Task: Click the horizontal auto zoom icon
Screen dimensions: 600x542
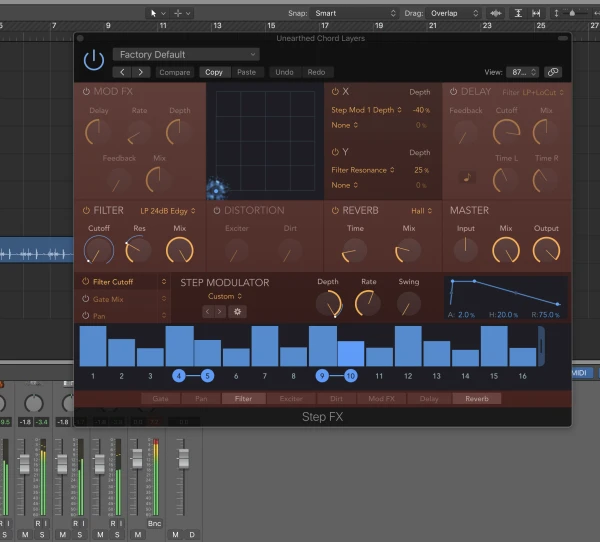Action: pos(536,13)
